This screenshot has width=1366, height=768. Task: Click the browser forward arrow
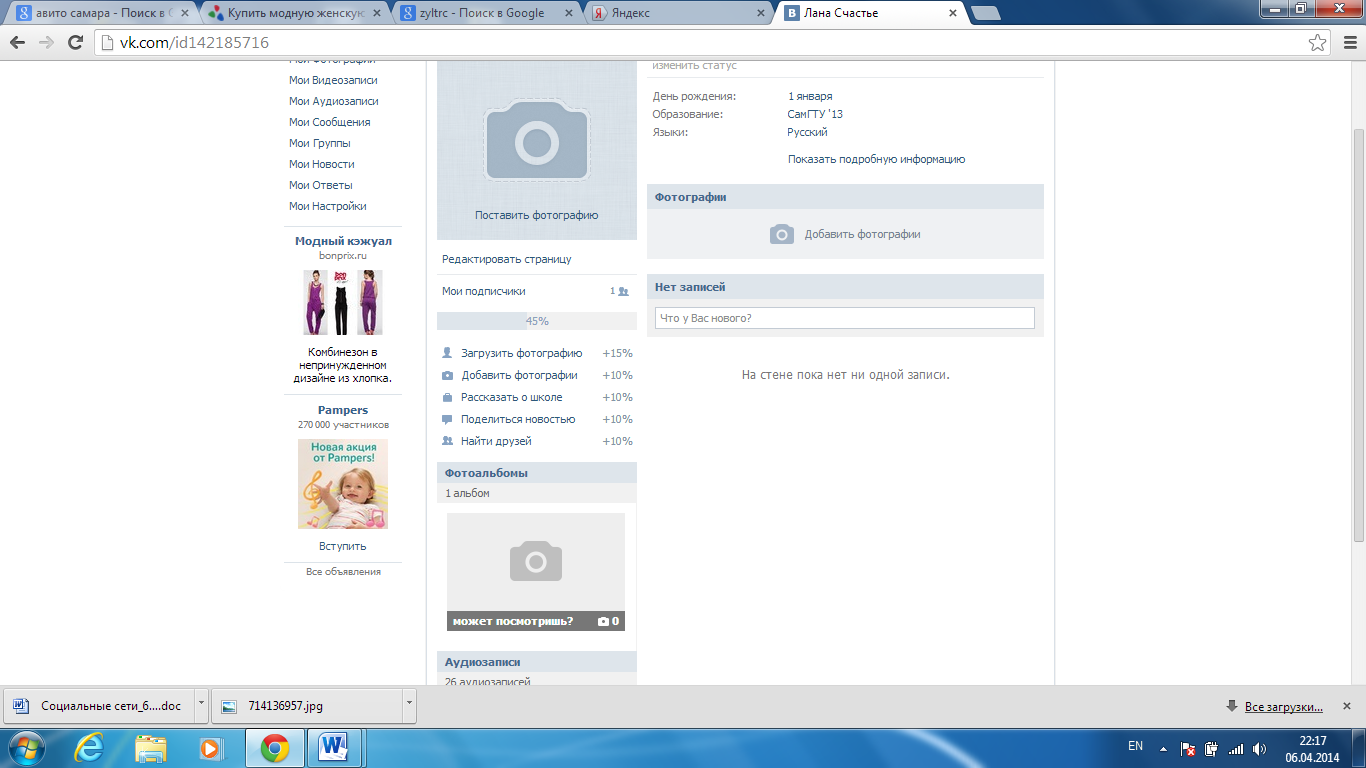pyautogui.click(x=46, y=43)
